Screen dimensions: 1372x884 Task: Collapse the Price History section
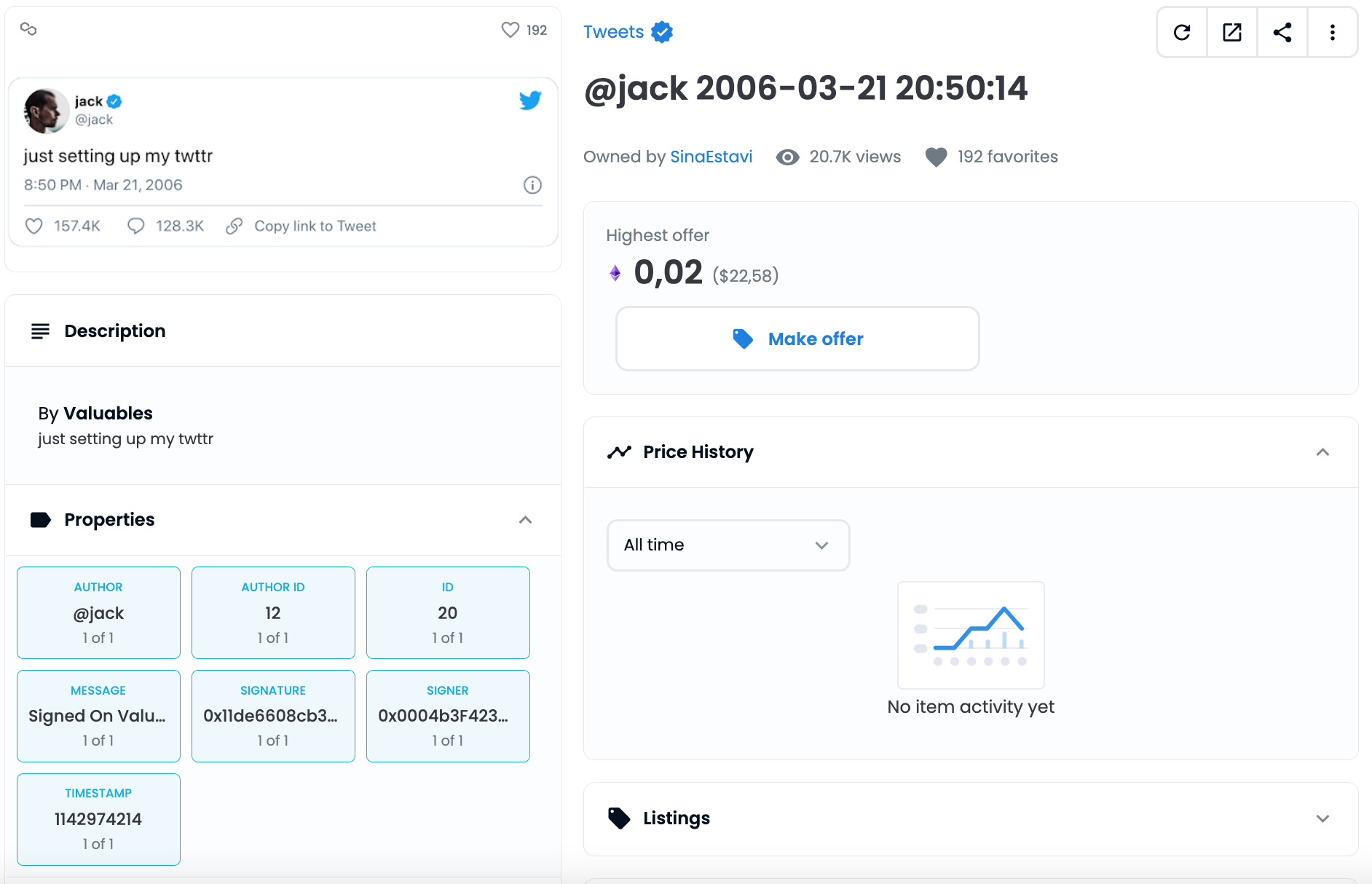coord(1322,452)
